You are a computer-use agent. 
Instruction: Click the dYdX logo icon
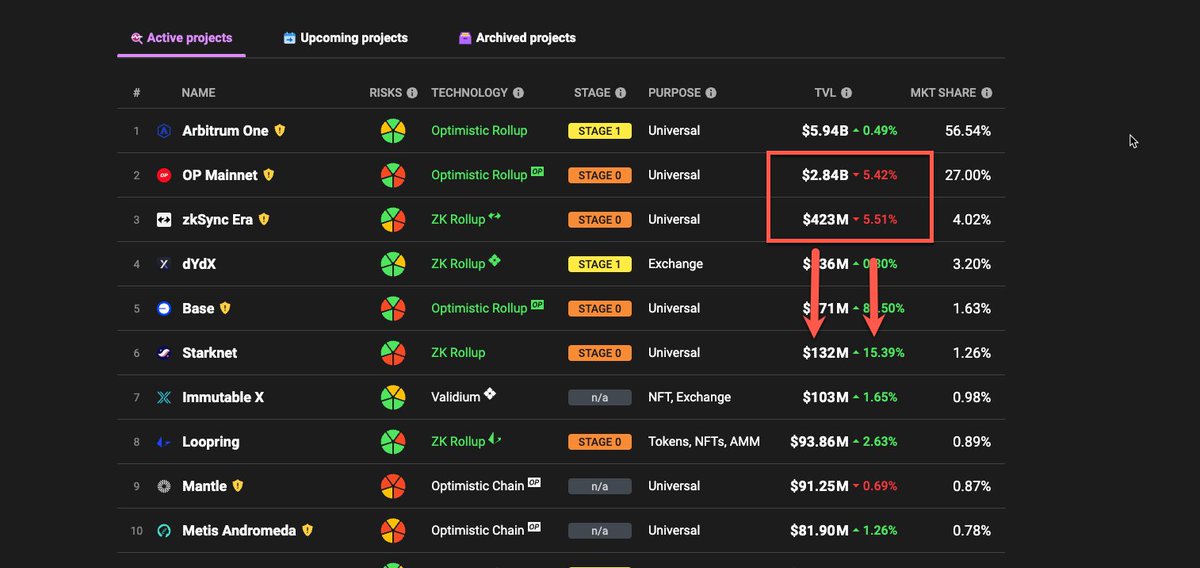[164, 264]
